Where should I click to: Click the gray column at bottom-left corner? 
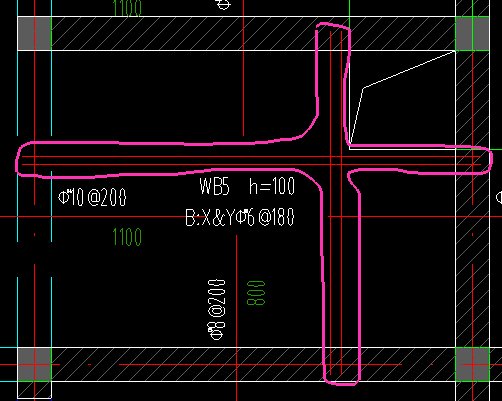pyautogui.click(x=35, y=364)
